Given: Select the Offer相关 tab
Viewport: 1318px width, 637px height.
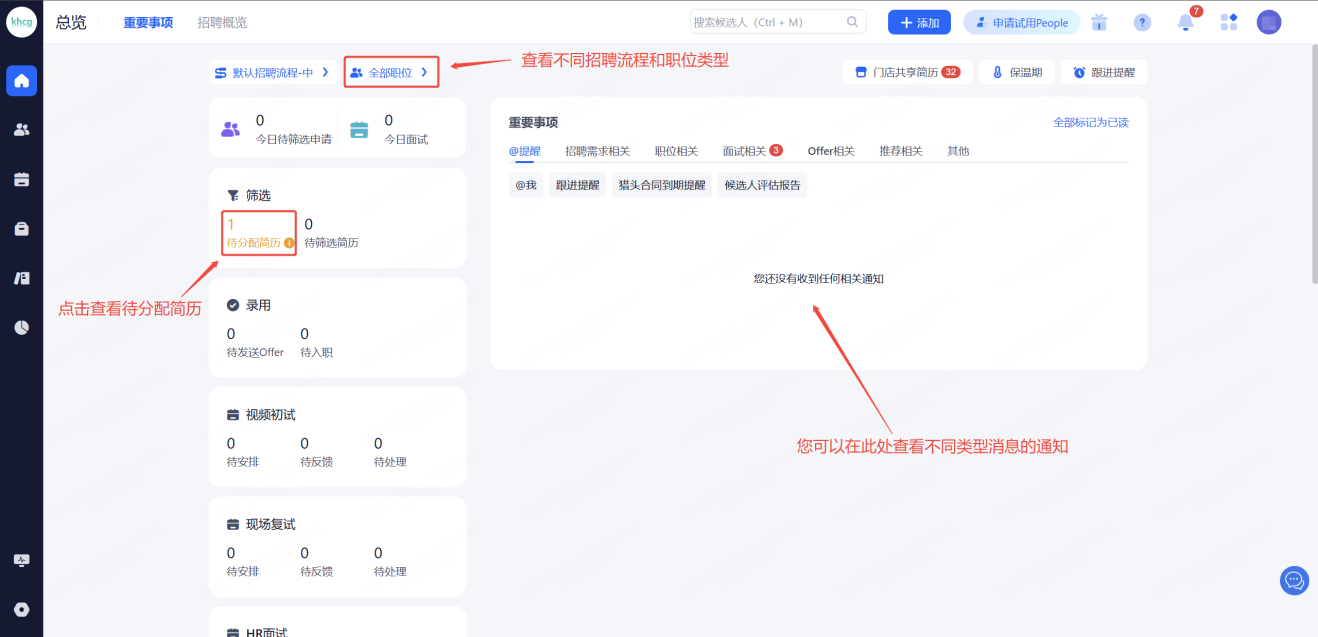Looking at the screenshot, I should (831, 151).
